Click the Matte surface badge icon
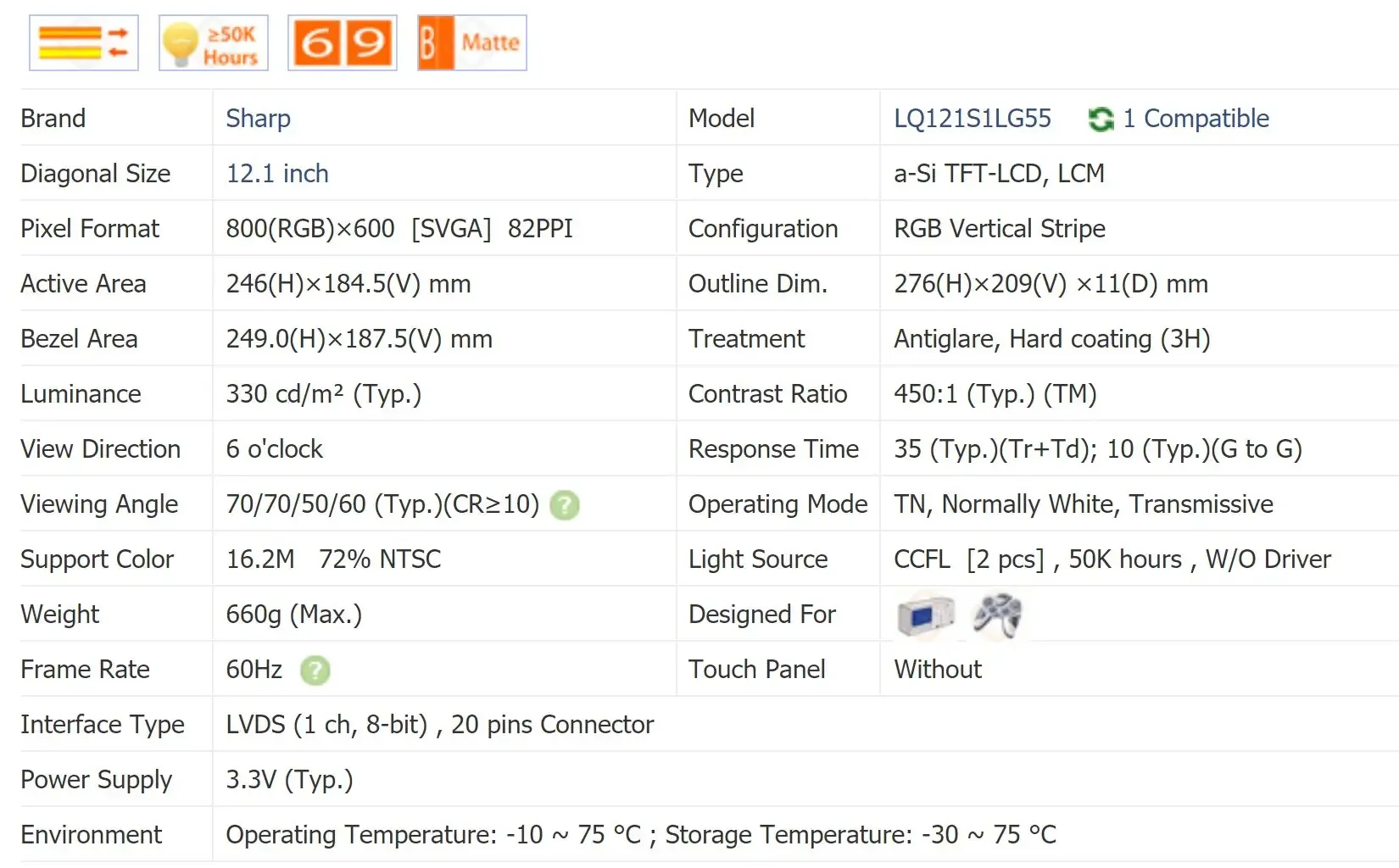Screen dimensions: 1399x868 pos(472,43)
